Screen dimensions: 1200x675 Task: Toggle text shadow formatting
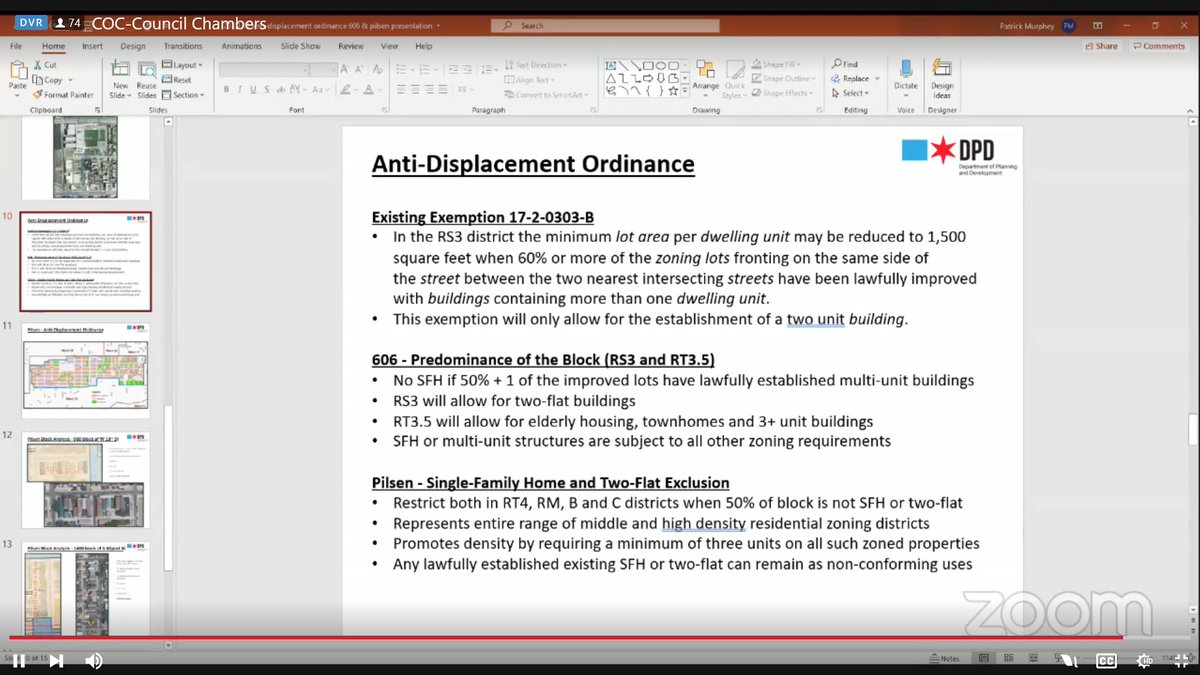(x=268, y=89)
